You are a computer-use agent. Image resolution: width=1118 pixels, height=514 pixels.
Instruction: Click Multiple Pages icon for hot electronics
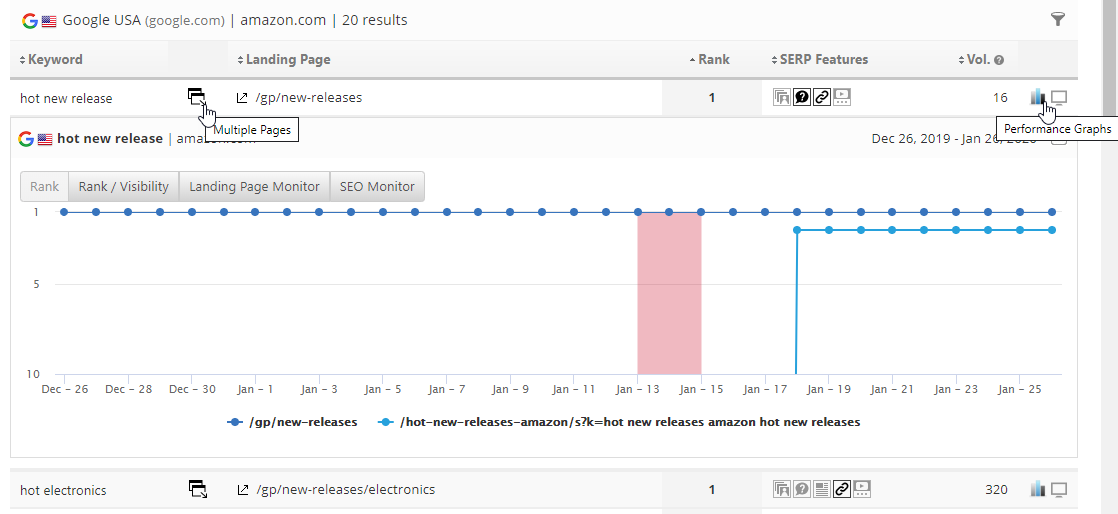198,489
